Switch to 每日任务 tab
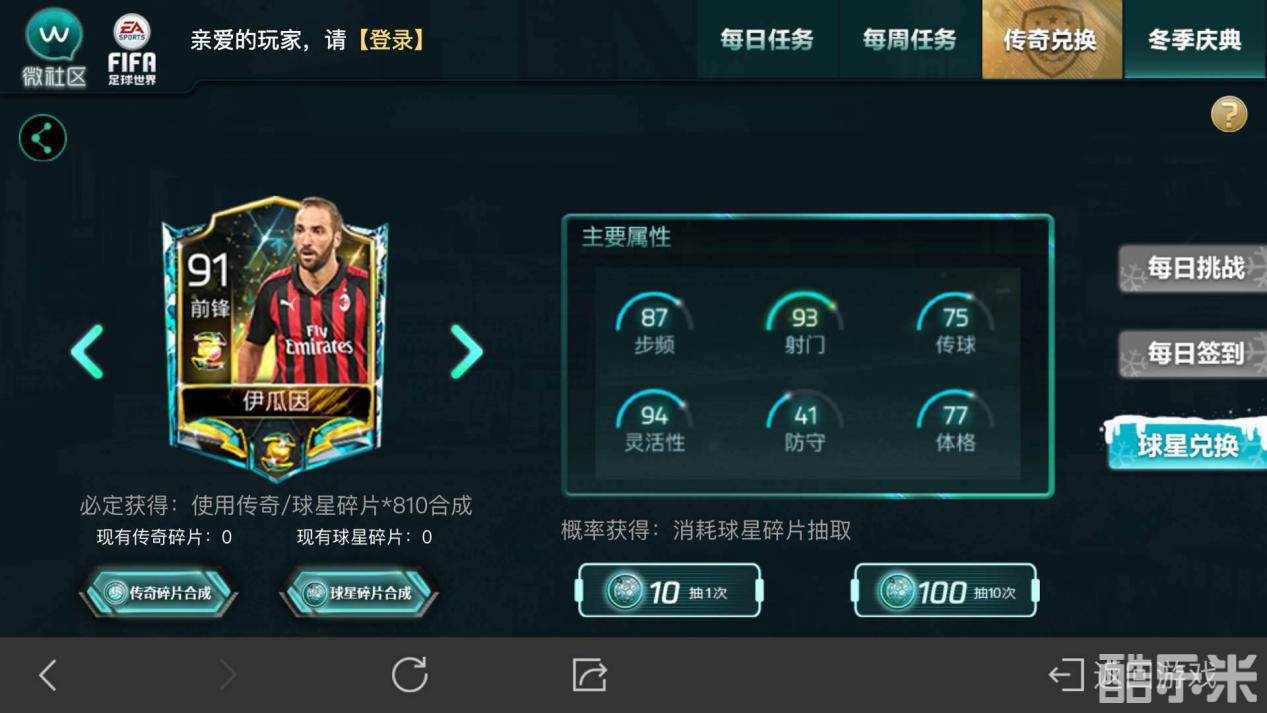1267x713 pixels. pyautogui.click(x=767, y=40)
